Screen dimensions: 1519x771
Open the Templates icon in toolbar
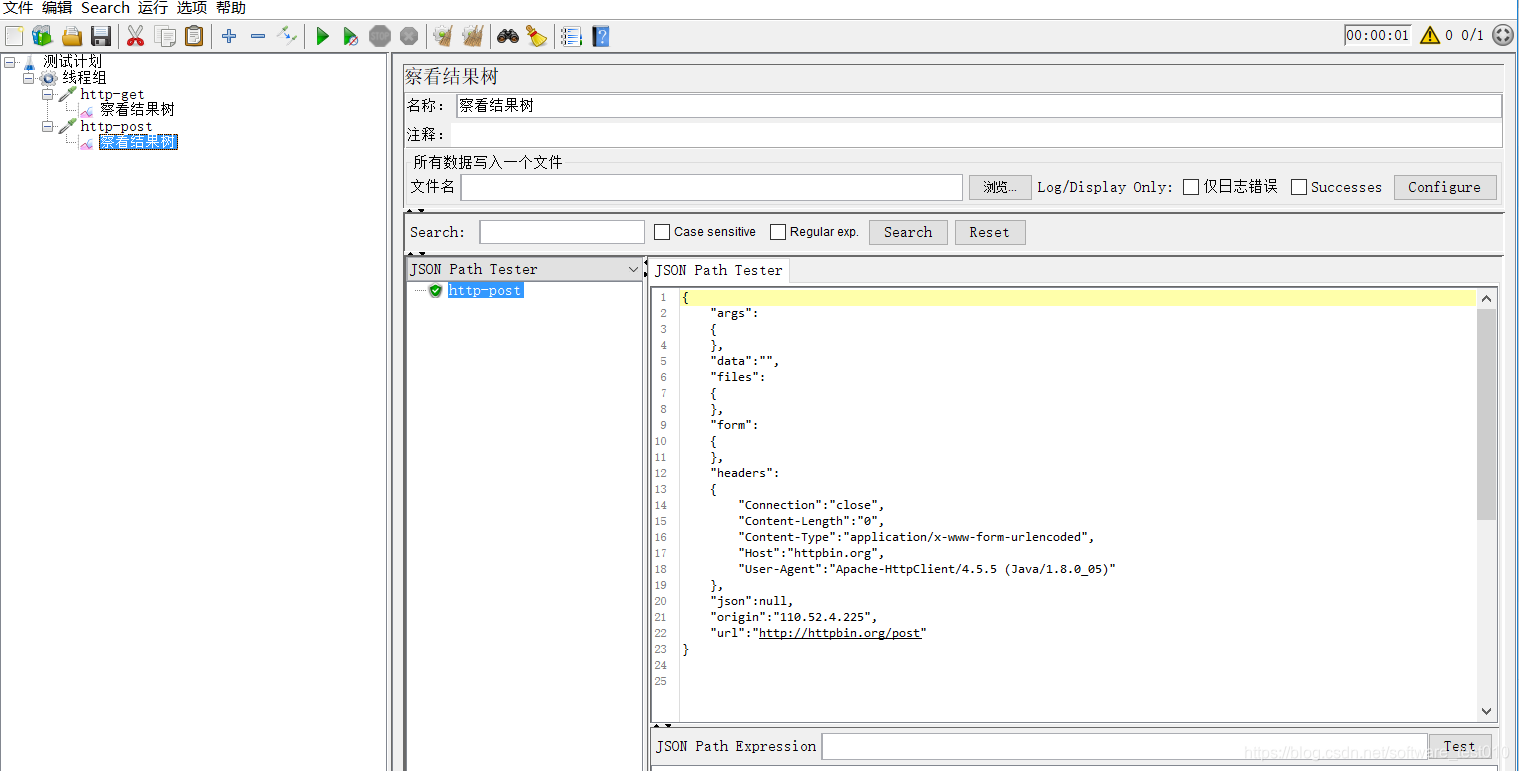coord(42,37)
